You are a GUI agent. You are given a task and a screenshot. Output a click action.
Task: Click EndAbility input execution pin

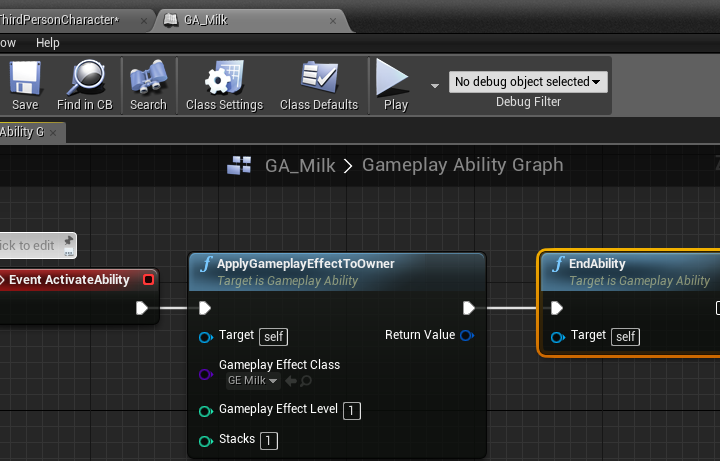click(x=557, y=308)
